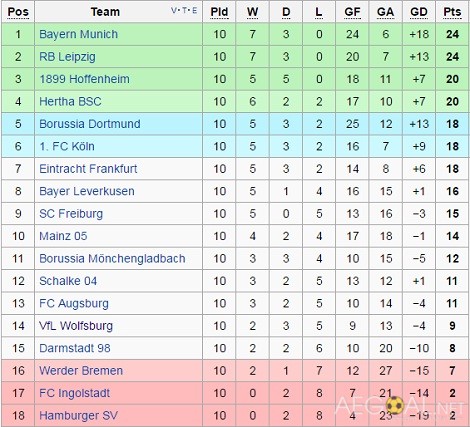Open Borussia Dortmund team page

(90, 124)
